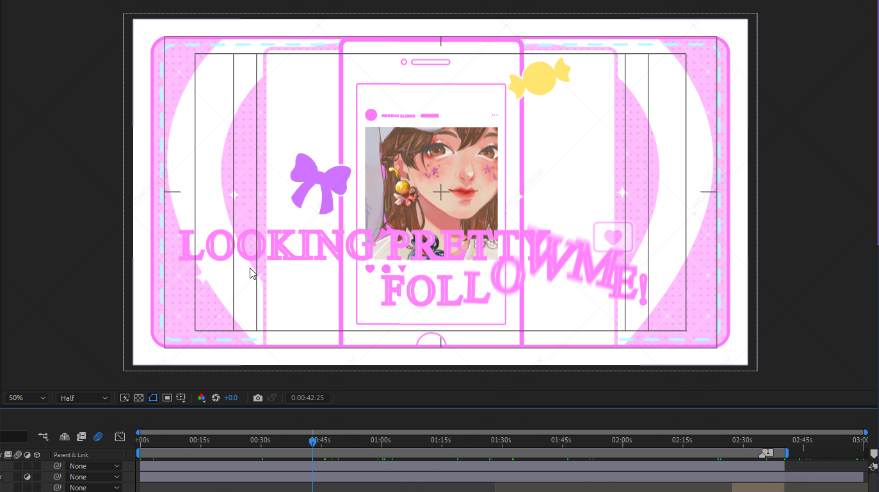The height and width of the screenshot is (492, 879).
Task: Select the purple bow graphic in the viewer
Action: coord(320,183)
